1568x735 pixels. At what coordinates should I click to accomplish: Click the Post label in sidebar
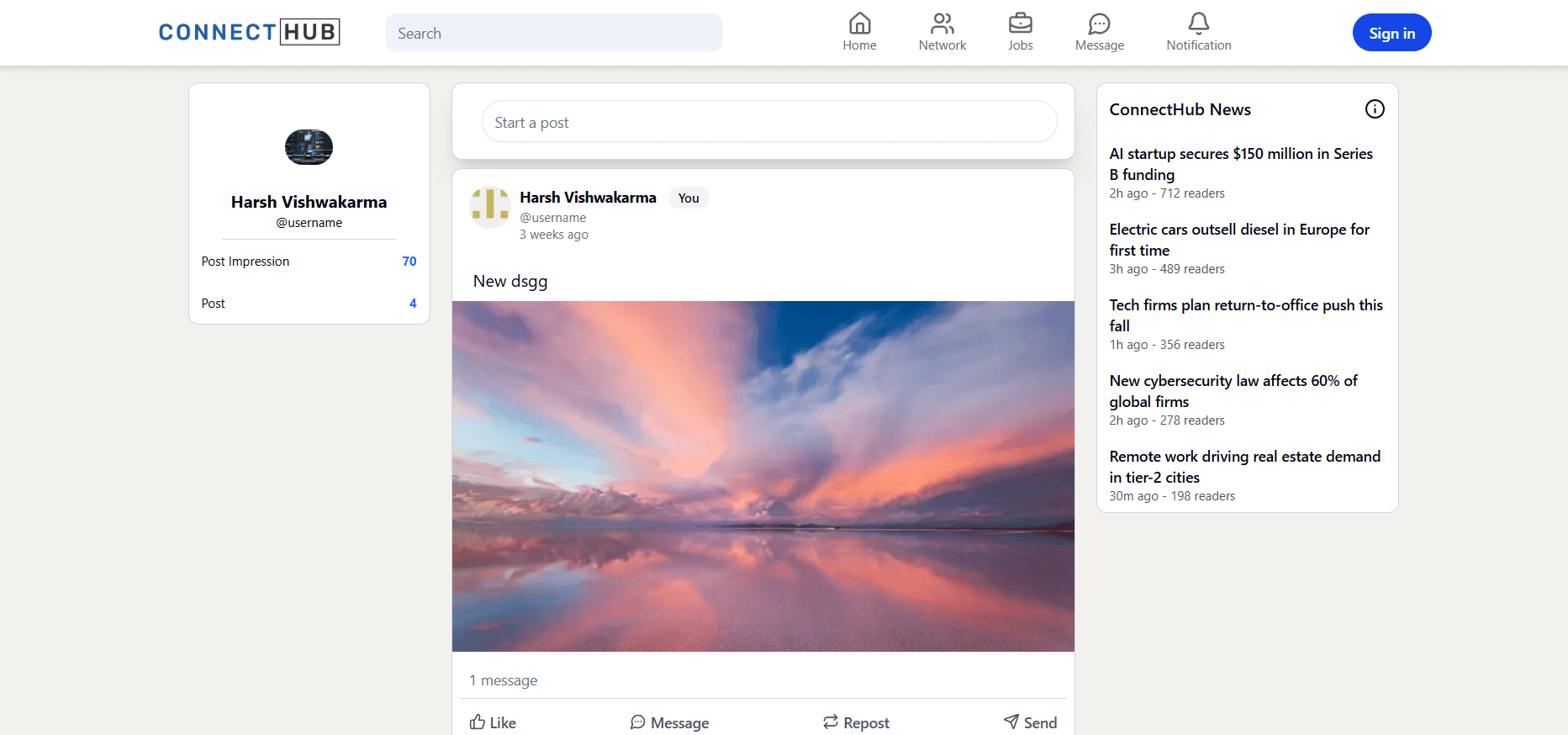coord(213,304)
